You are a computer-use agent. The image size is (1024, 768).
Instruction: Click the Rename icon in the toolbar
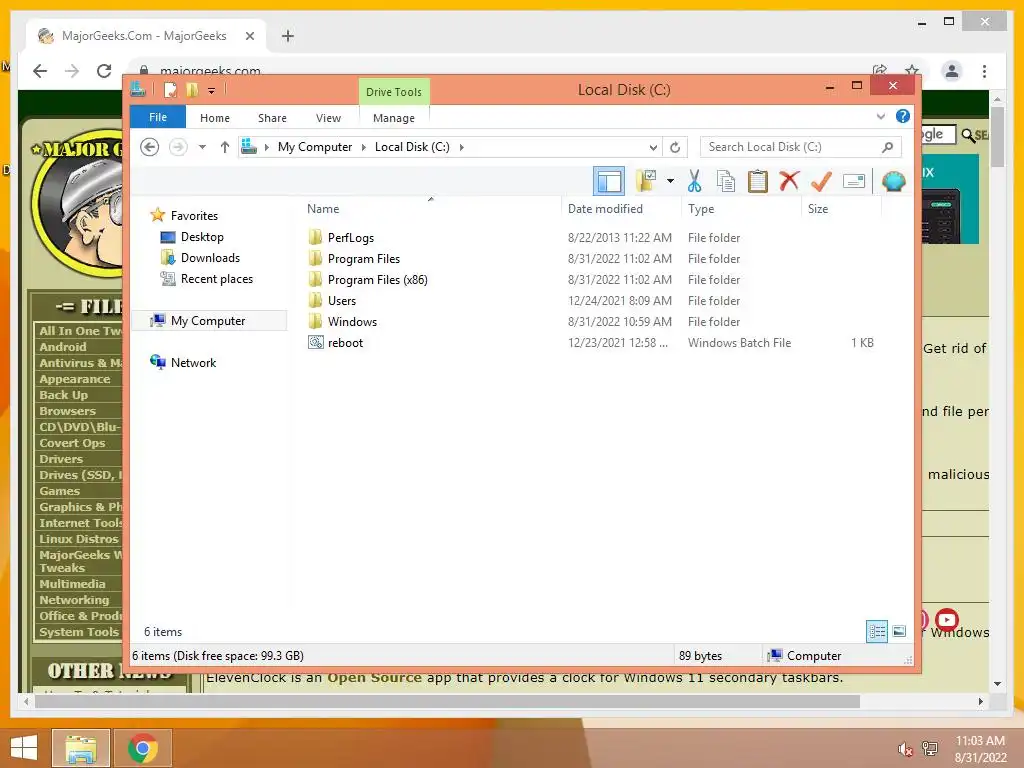854,181
